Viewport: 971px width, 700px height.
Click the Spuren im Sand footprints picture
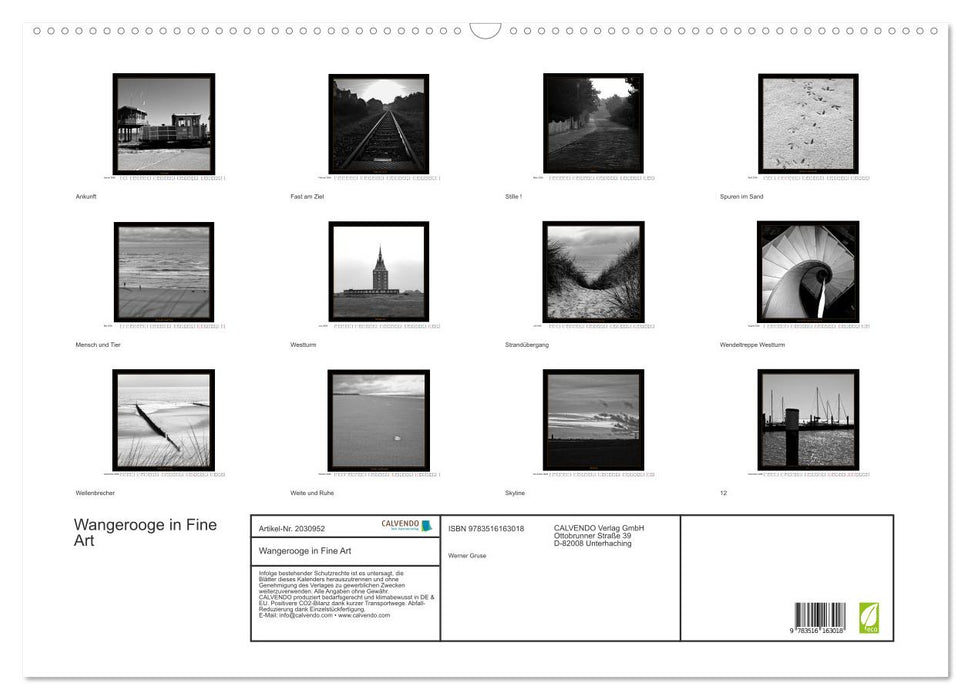pos(808,124)
